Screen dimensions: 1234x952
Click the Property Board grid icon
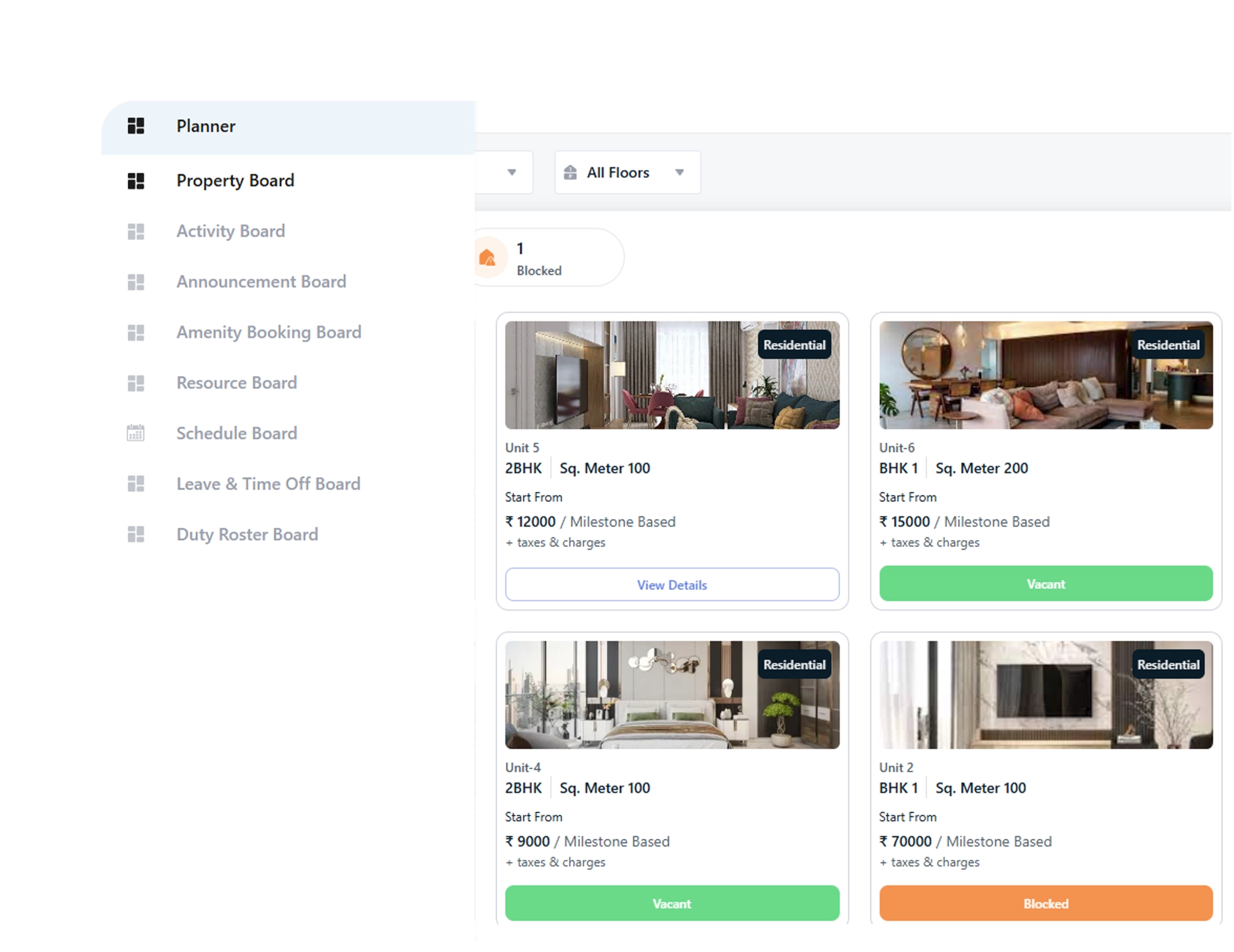click(135, 180)
